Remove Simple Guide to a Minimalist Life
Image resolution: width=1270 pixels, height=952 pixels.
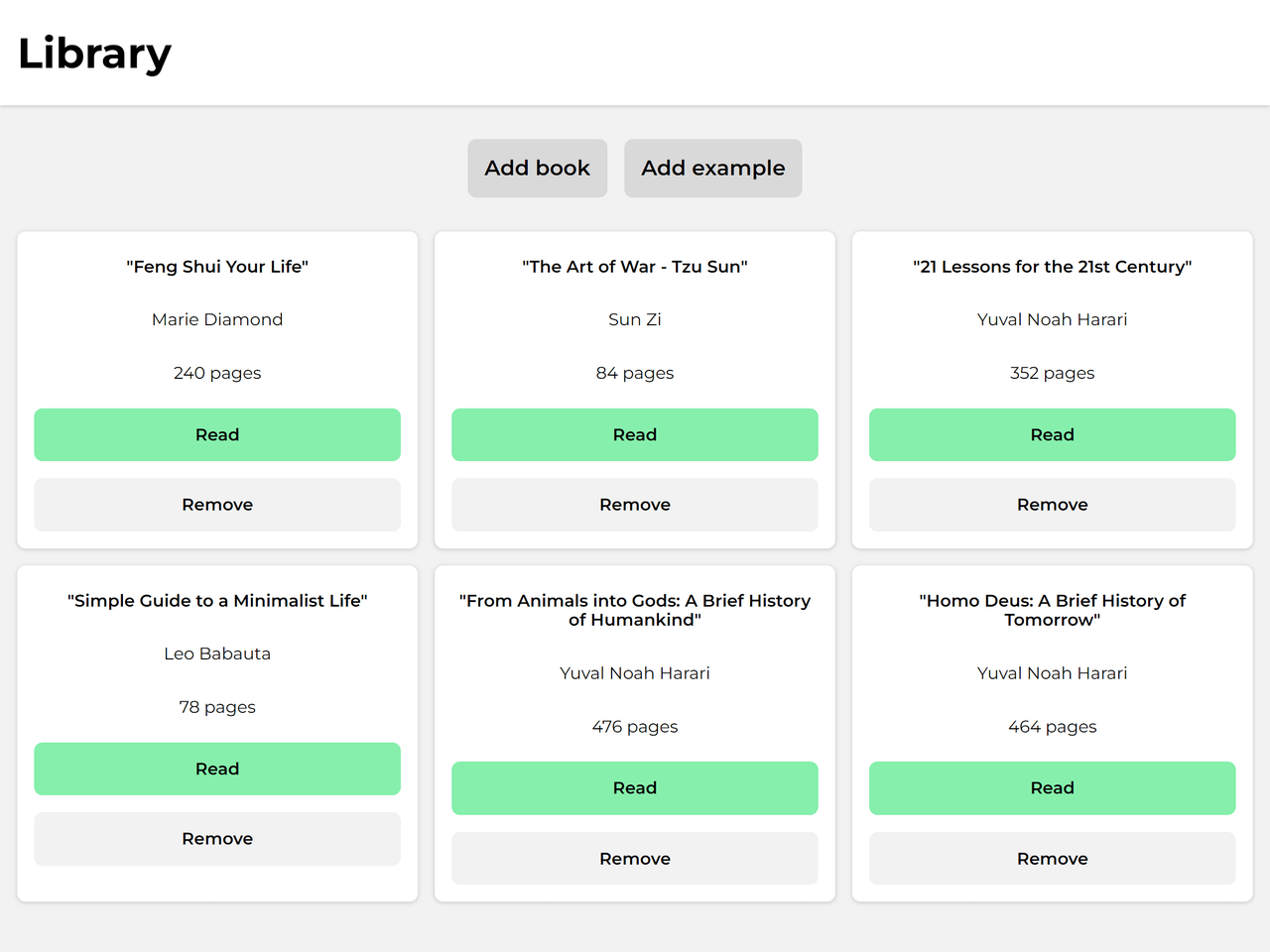[217, 839]
